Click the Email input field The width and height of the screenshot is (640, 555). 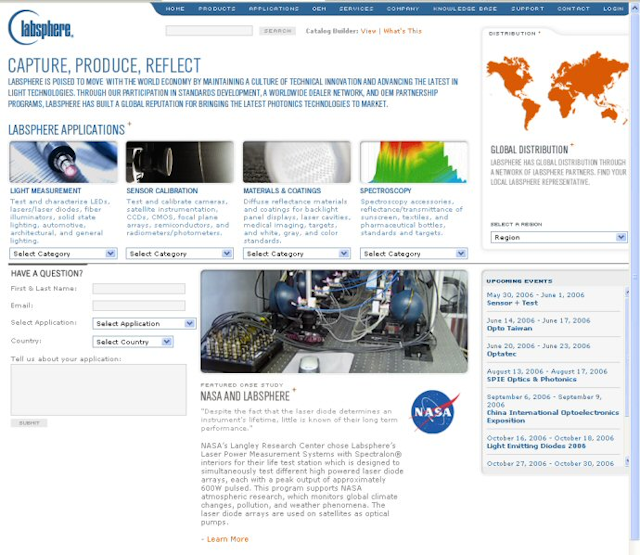pyautogui.click(x=139, y=306)
